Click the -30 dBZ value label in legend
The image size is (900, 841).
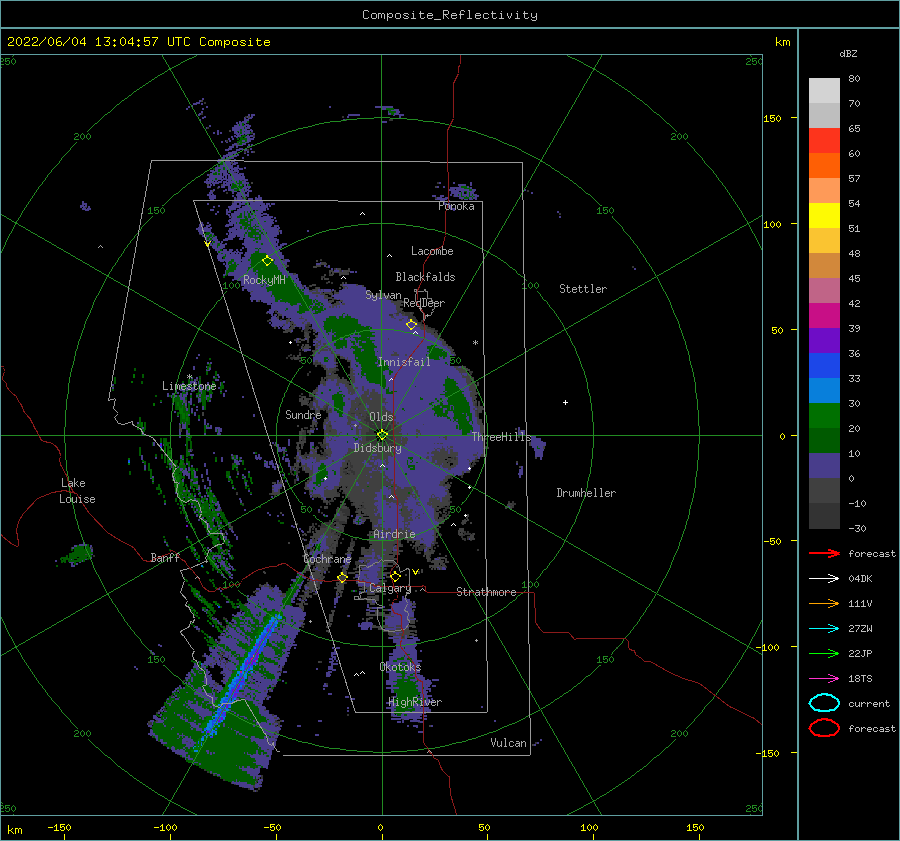click(858, 528)
